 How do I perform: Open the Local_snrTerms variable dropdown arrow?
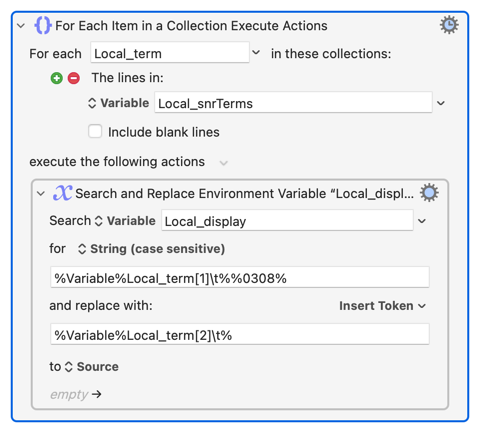pyautogui.click(x=441, y=103)
